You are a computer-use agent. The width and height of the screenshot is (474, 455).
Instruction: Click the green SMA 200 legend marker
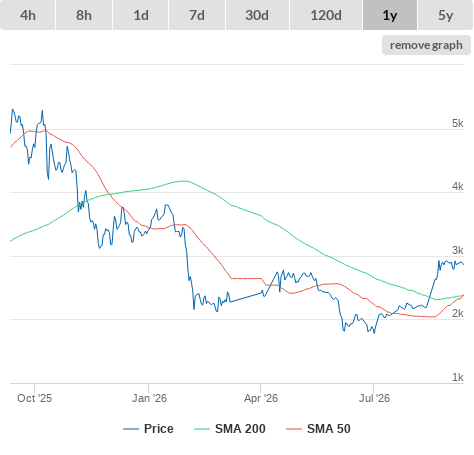pyautogui.click(x=202, y=429)
